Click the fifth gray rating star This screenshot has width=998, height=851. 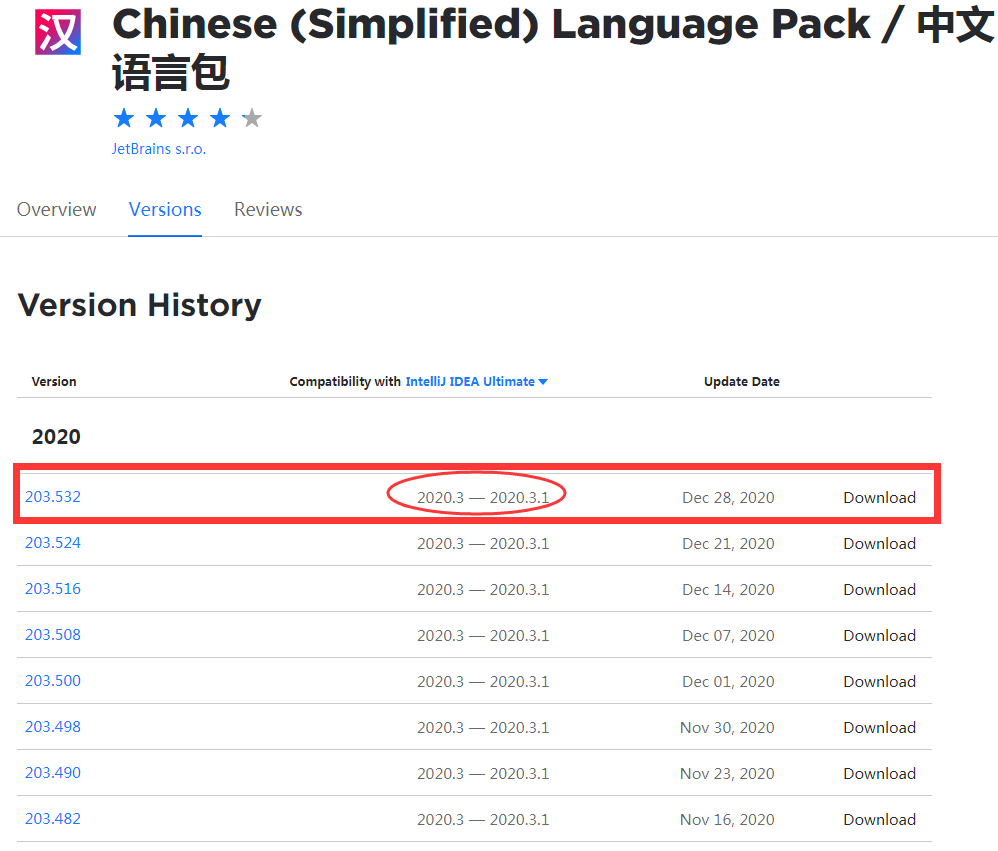tap(252, 118)
